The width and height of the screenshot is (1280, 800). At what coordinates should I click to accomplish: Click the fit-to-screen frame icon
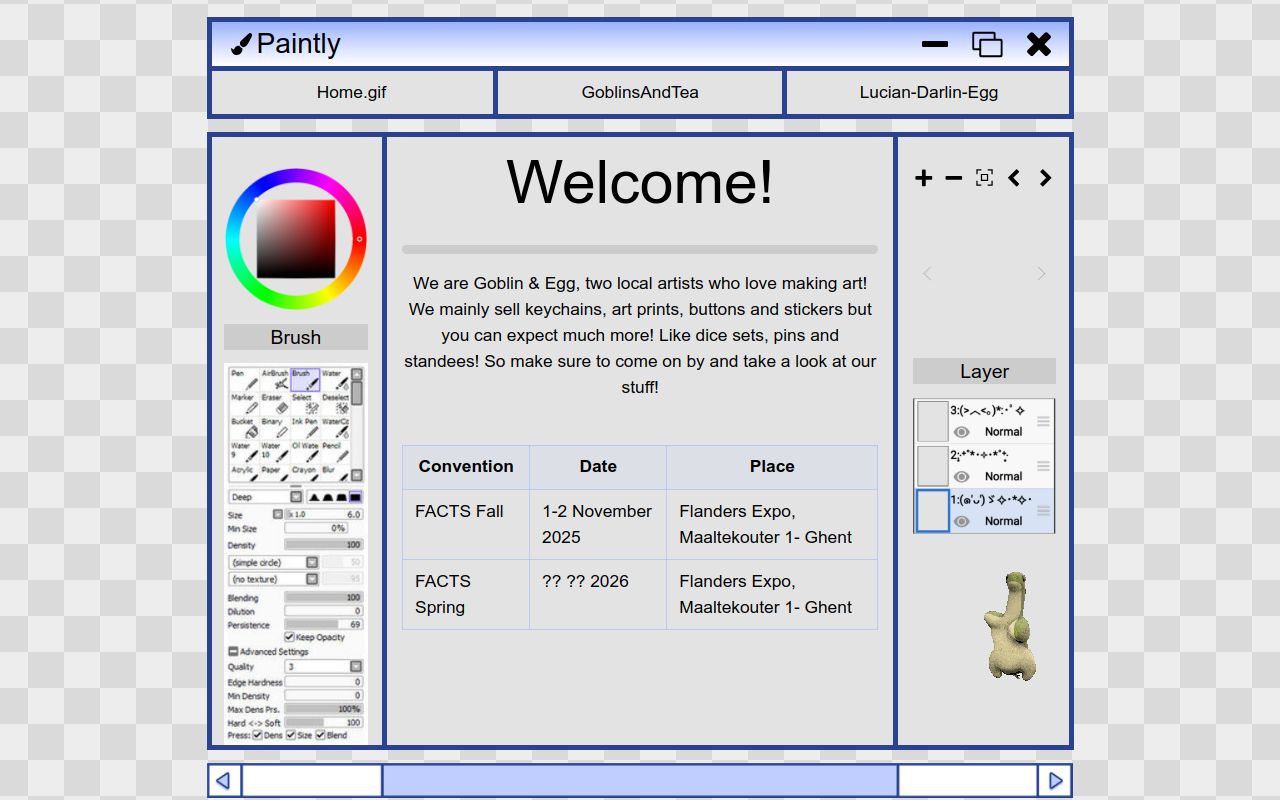984,178
